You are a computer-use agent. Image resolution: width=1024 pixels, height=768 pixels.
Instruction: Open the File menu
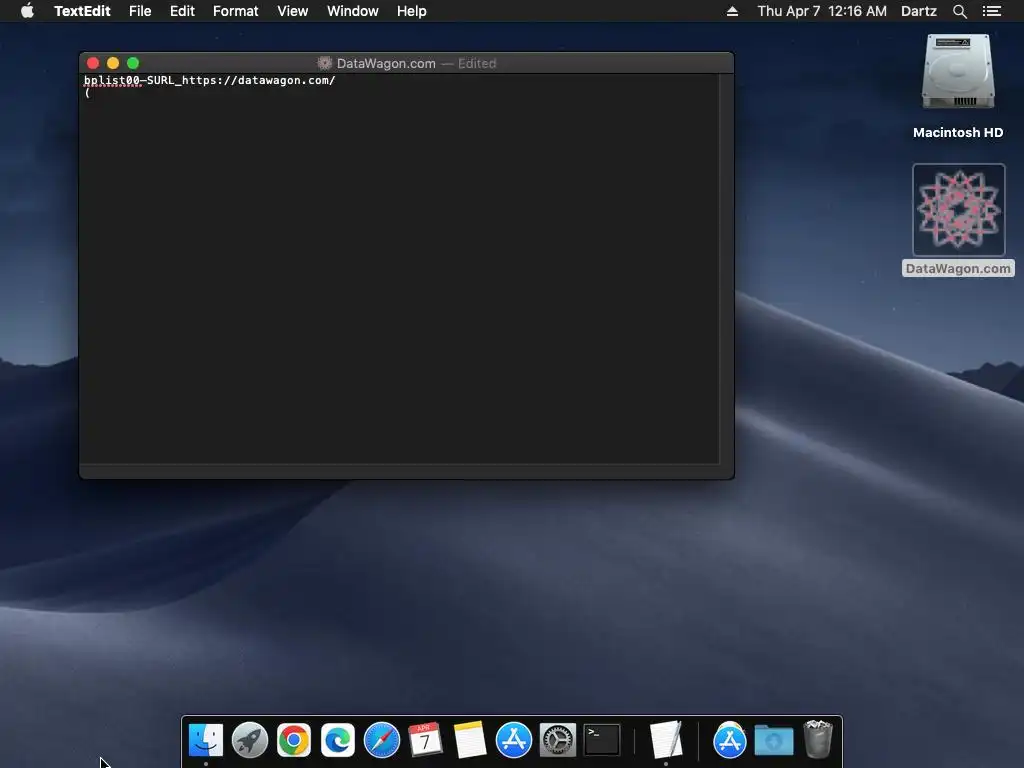coord(140,11)
